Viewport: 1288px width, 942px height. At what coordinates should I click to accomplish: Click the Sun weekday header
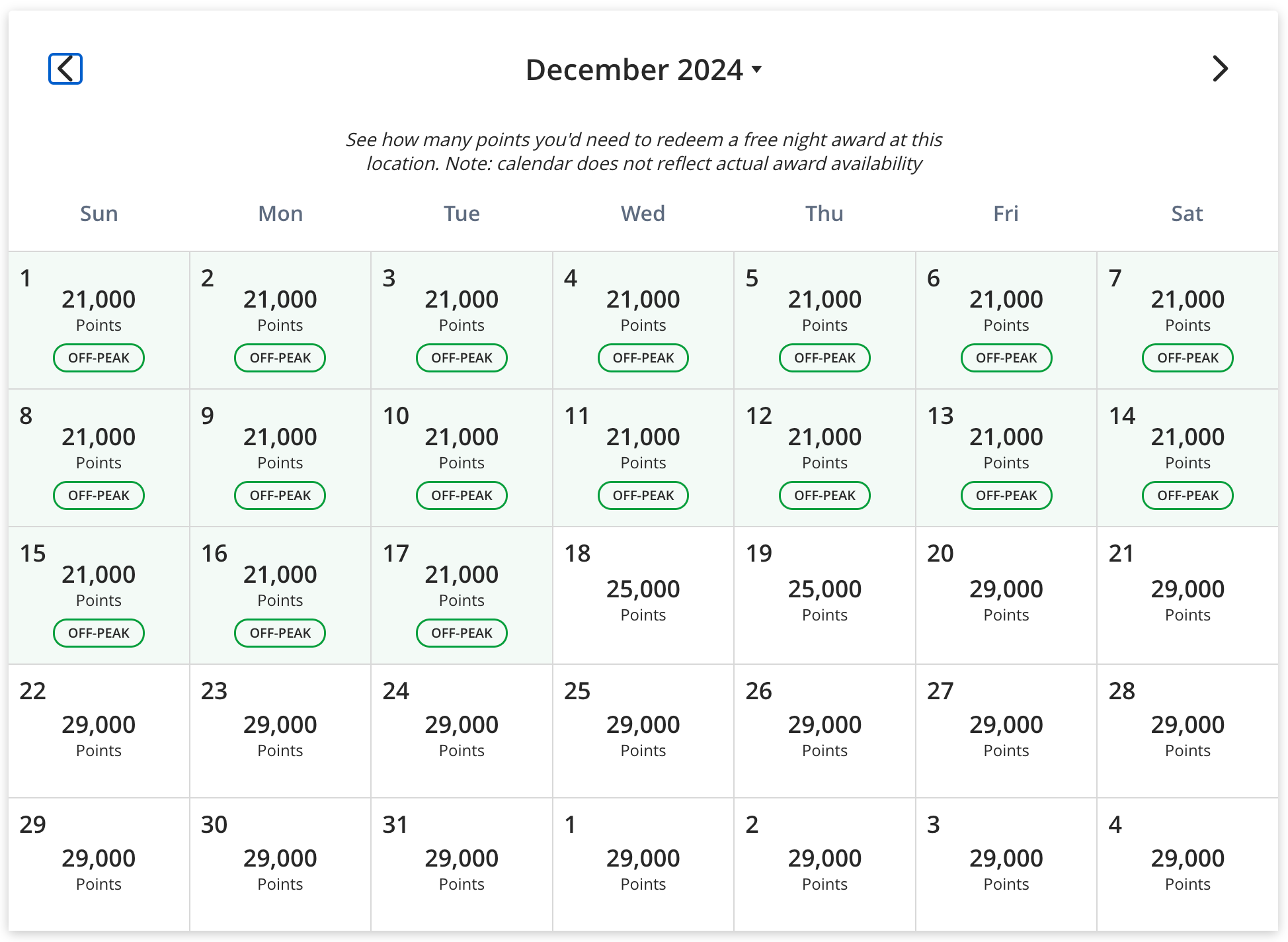point(98,213)
